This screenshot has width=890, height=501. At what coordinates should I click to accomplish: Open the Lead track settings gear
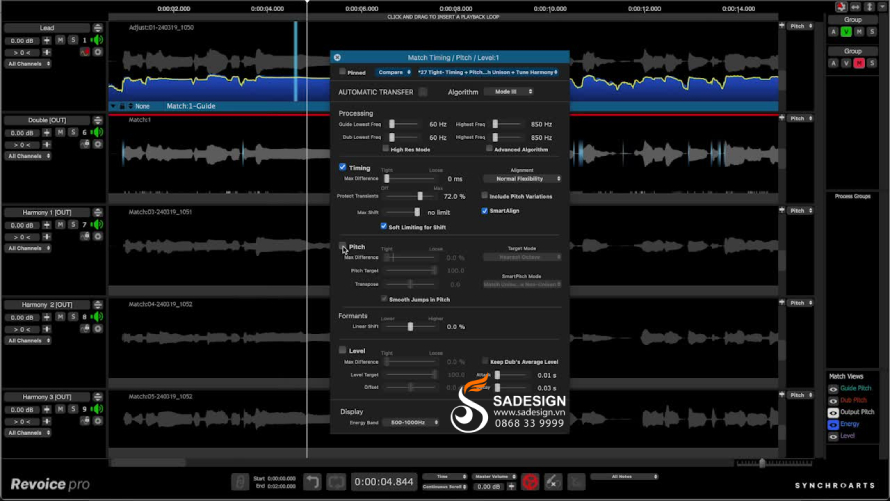[98, 52]
